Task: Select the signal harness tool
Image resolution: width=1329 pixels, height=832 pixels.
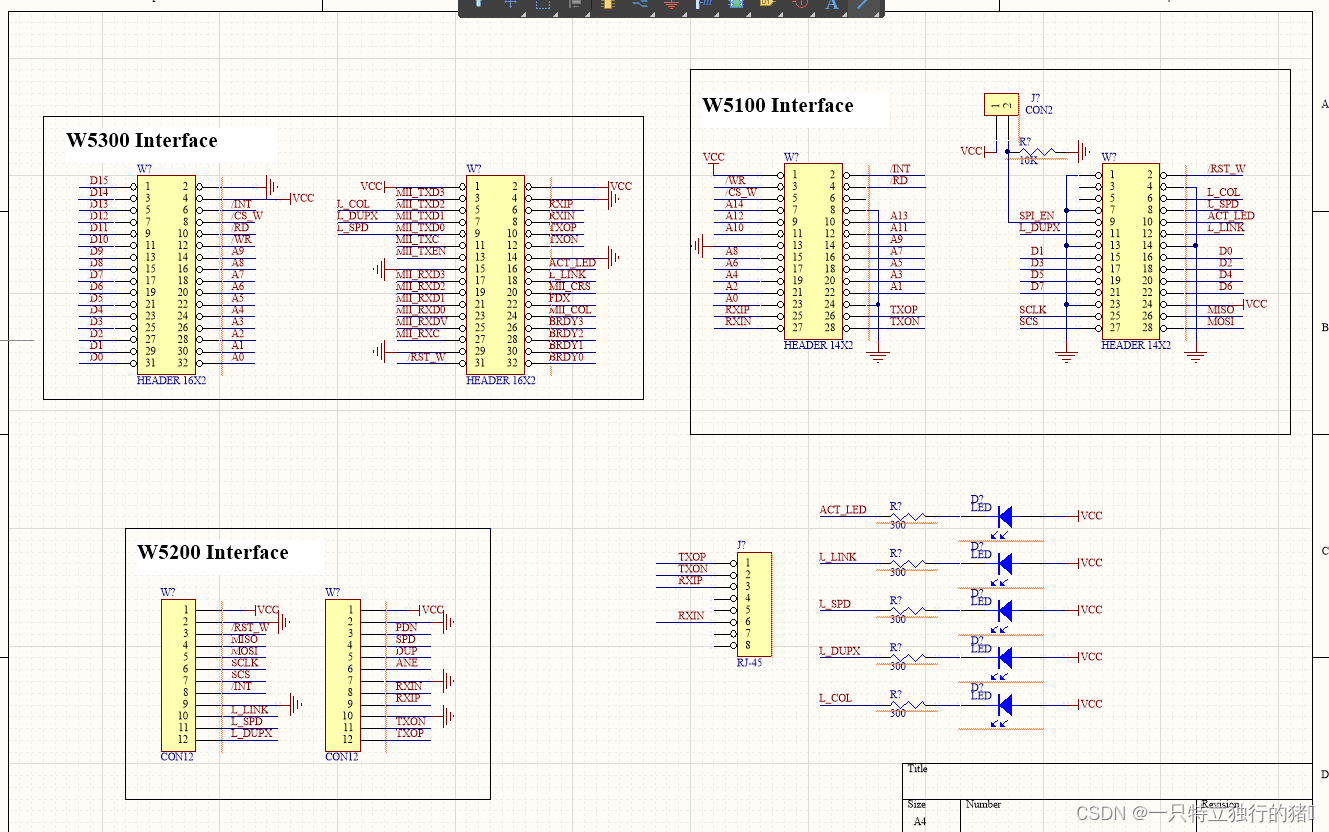Action: tap(703, 5)
